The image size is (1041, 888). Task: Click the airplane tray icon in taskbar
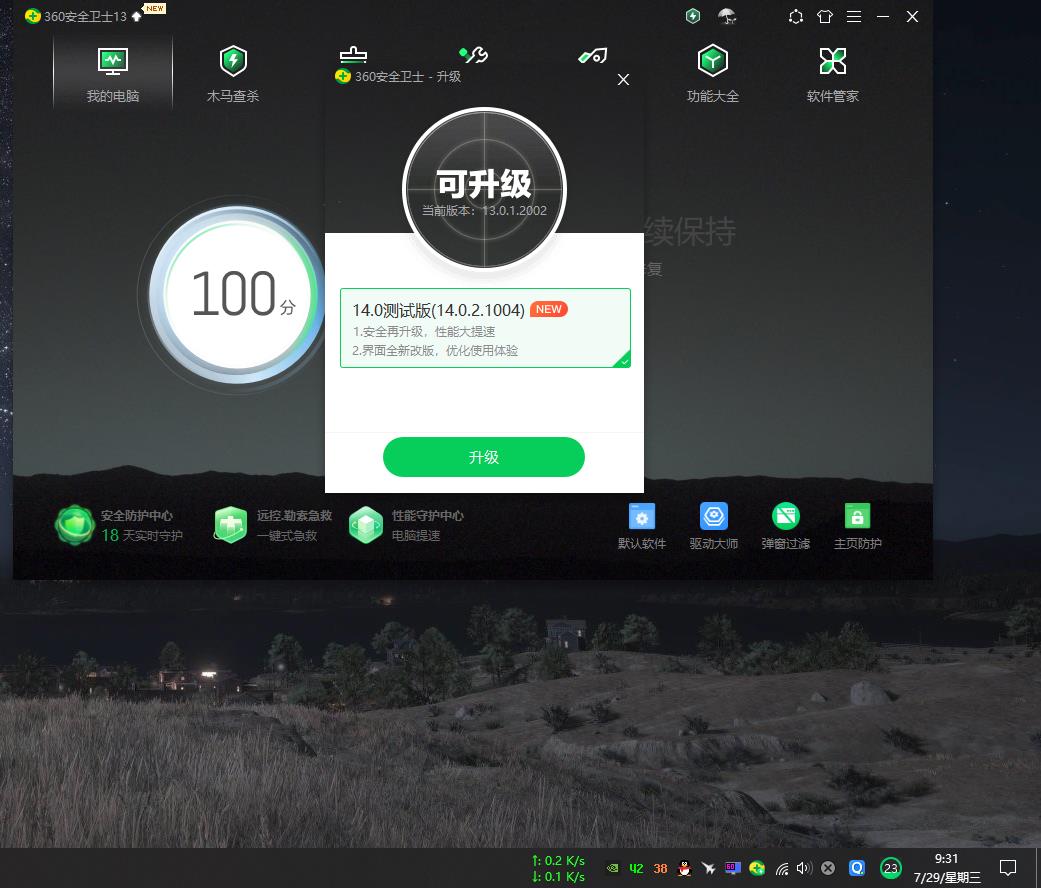tap(708, 868)
